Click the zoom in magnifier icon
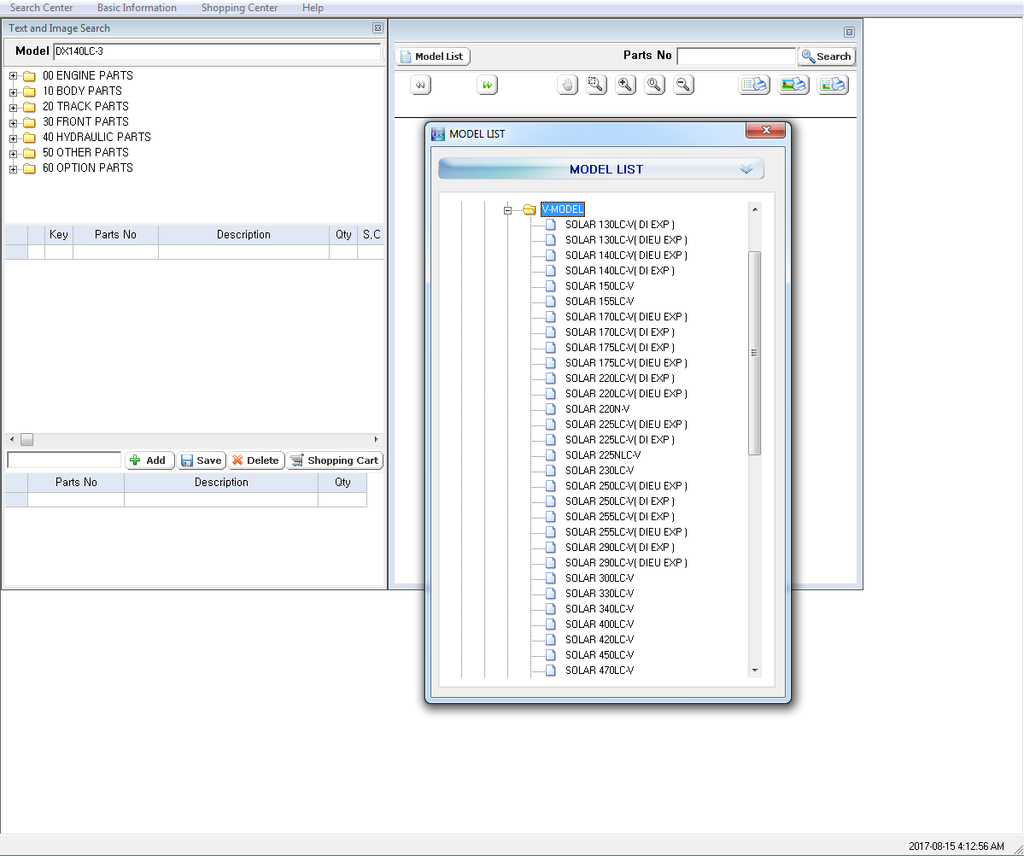The height and width of the screenshot is (856, 1024). tap(626, 85)
